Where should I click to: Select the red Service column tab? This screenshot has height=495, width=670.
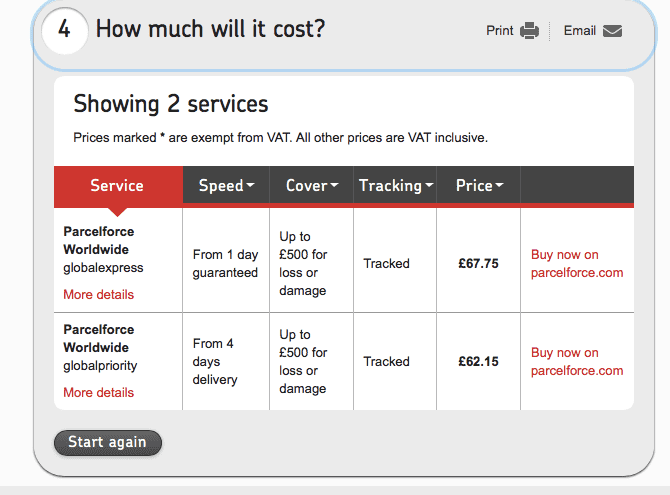pos(117,185)
